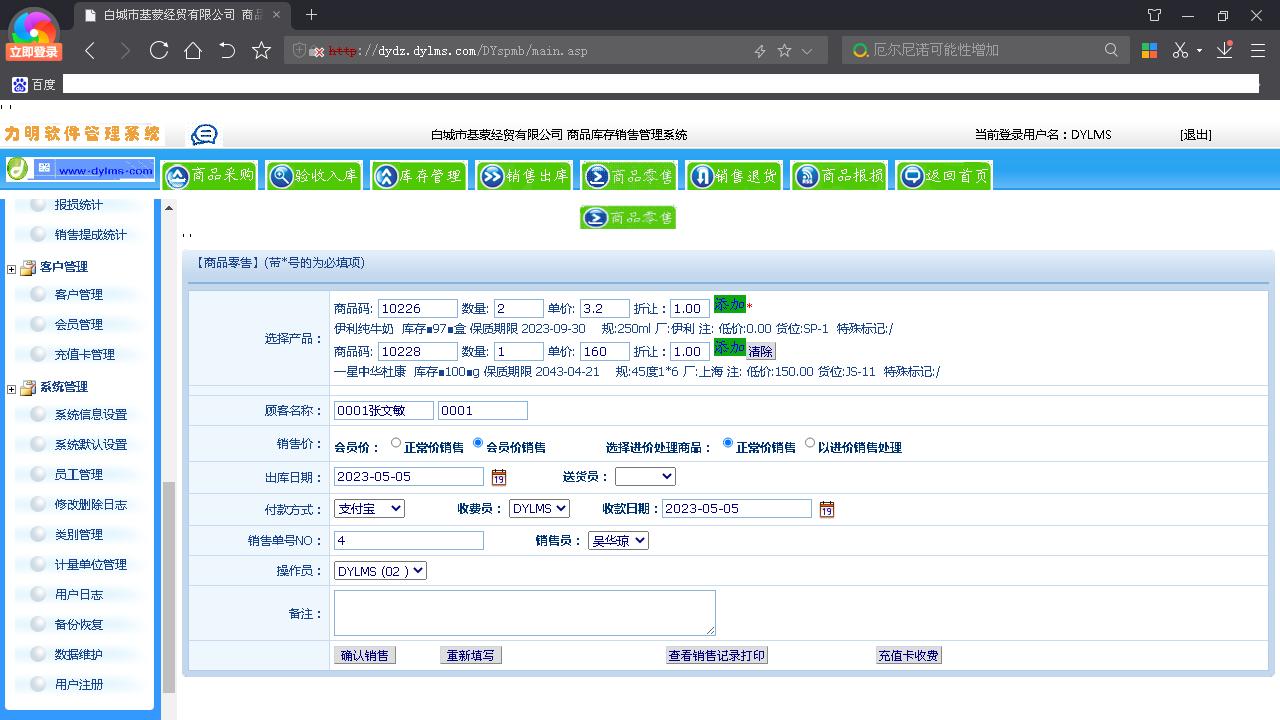Click the 确认销售 button
Image resolution: width=1280 pixels, height=720 pixels.
(365, 656)
